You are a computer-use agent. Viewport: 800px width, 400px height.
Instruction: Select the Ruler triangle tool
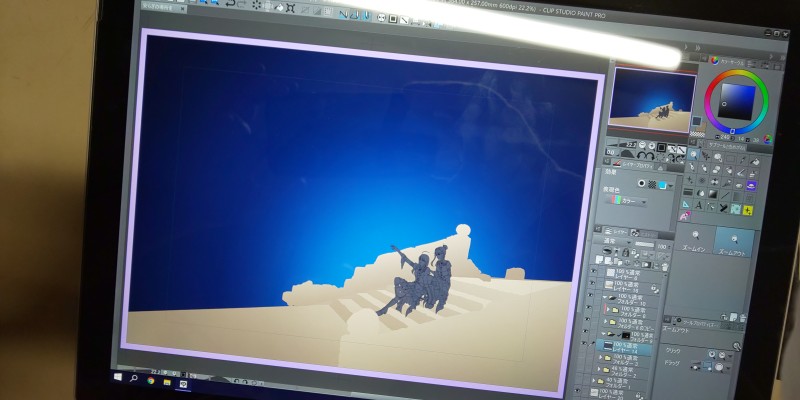click(x=686, y=205)
